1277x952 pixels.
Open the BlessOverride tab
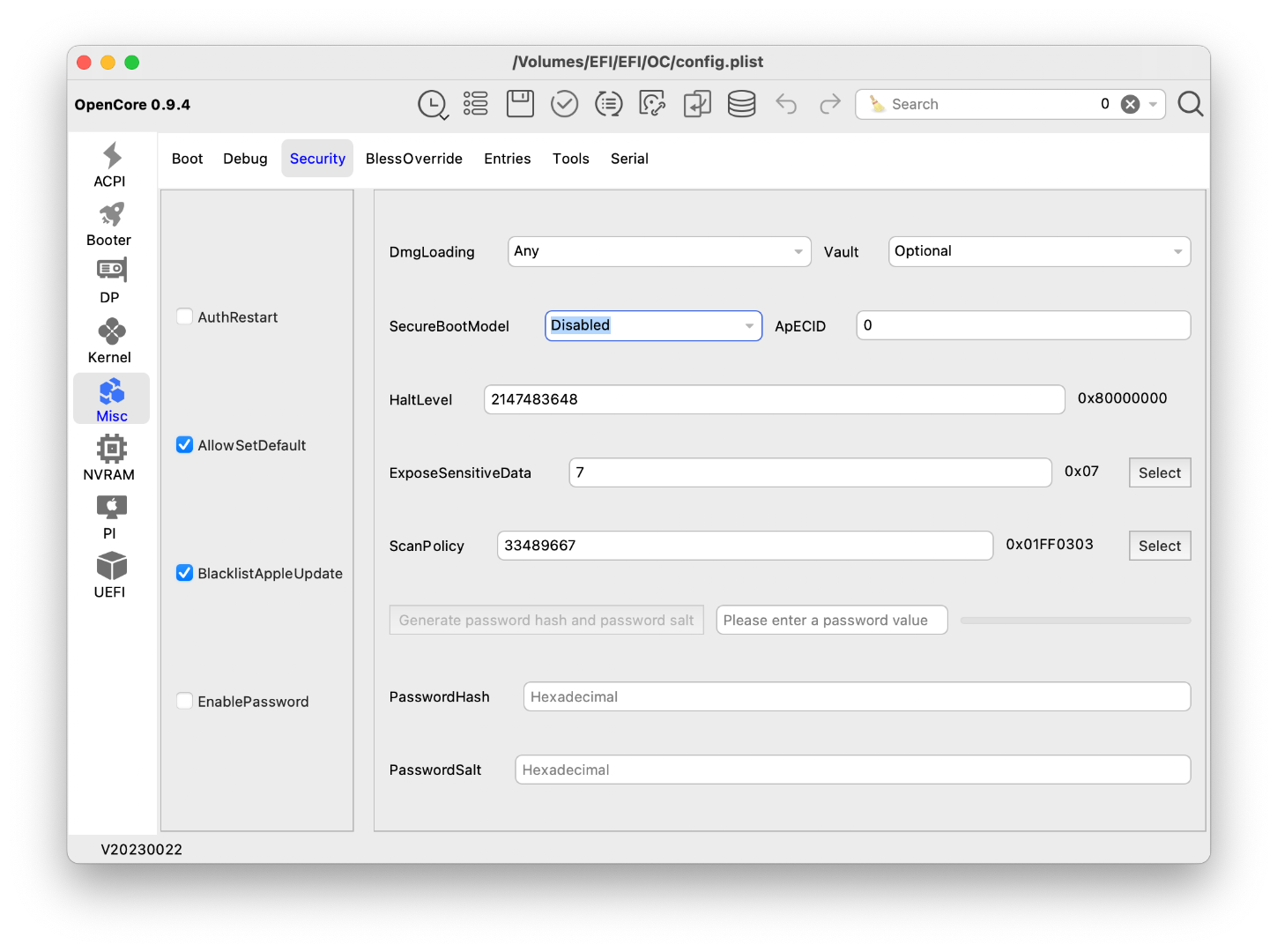click(x=414, y=159)
